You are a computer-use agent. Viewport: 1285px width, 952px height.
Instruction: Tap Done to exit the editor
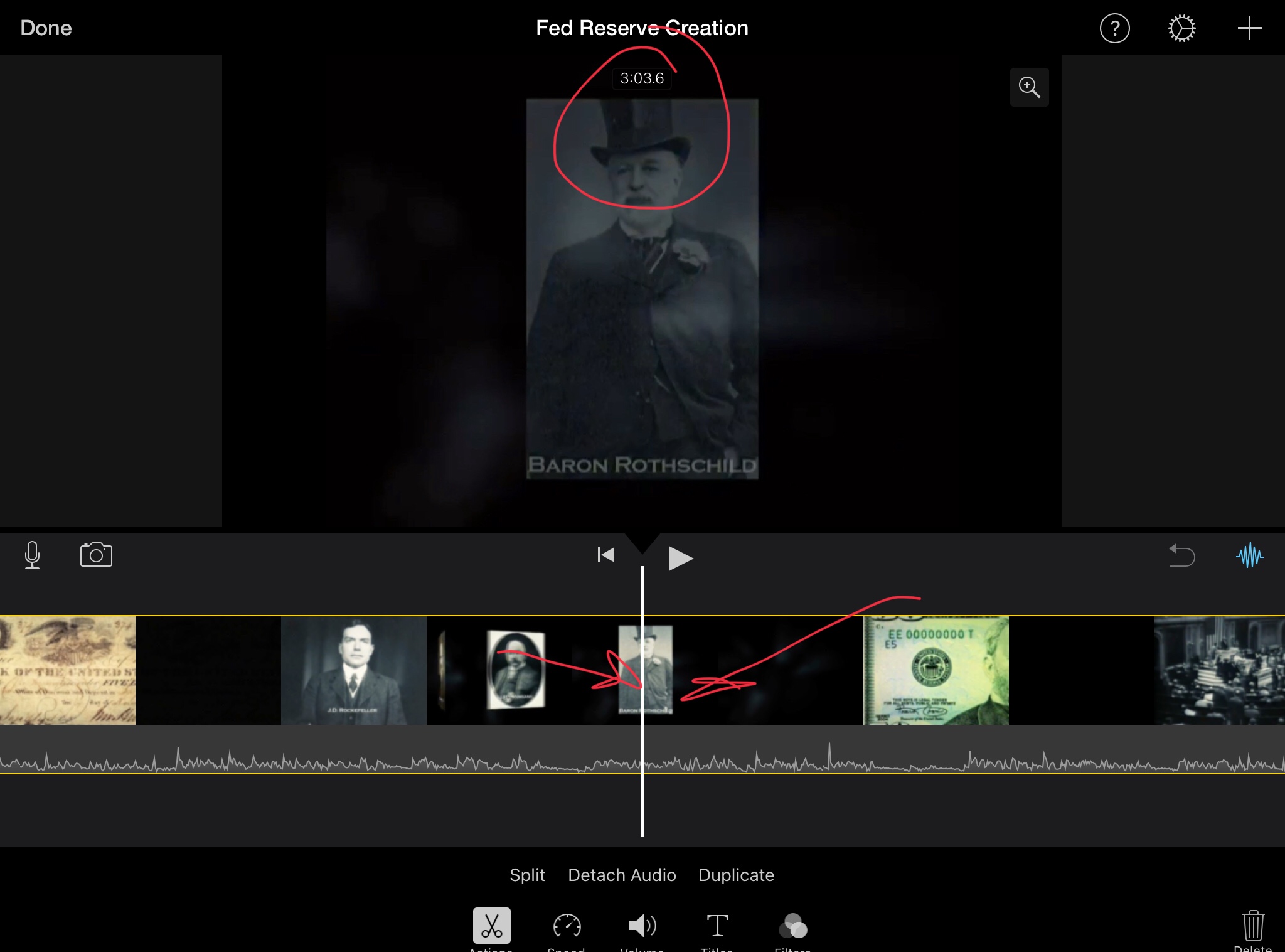(x=46, y=28)
